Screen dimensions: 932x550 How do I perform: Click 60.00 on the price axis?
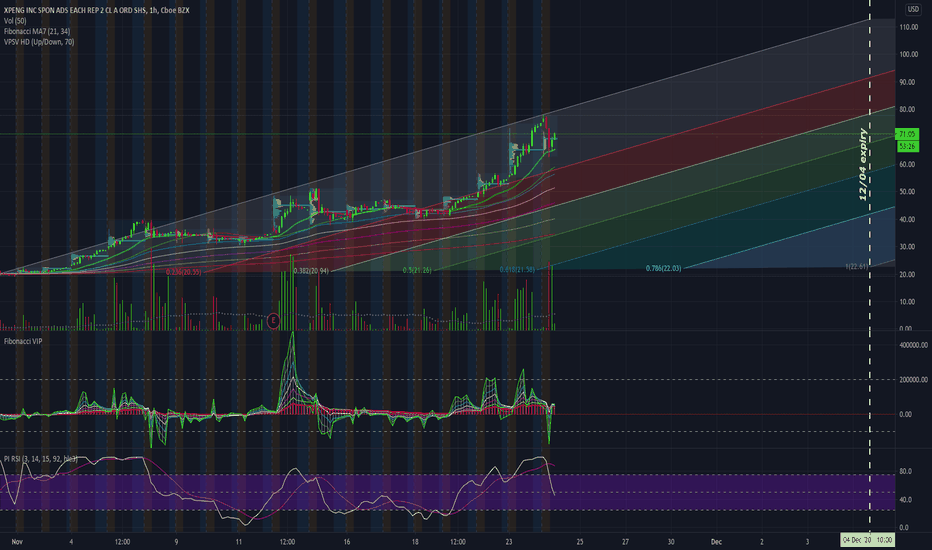(907, 165)
